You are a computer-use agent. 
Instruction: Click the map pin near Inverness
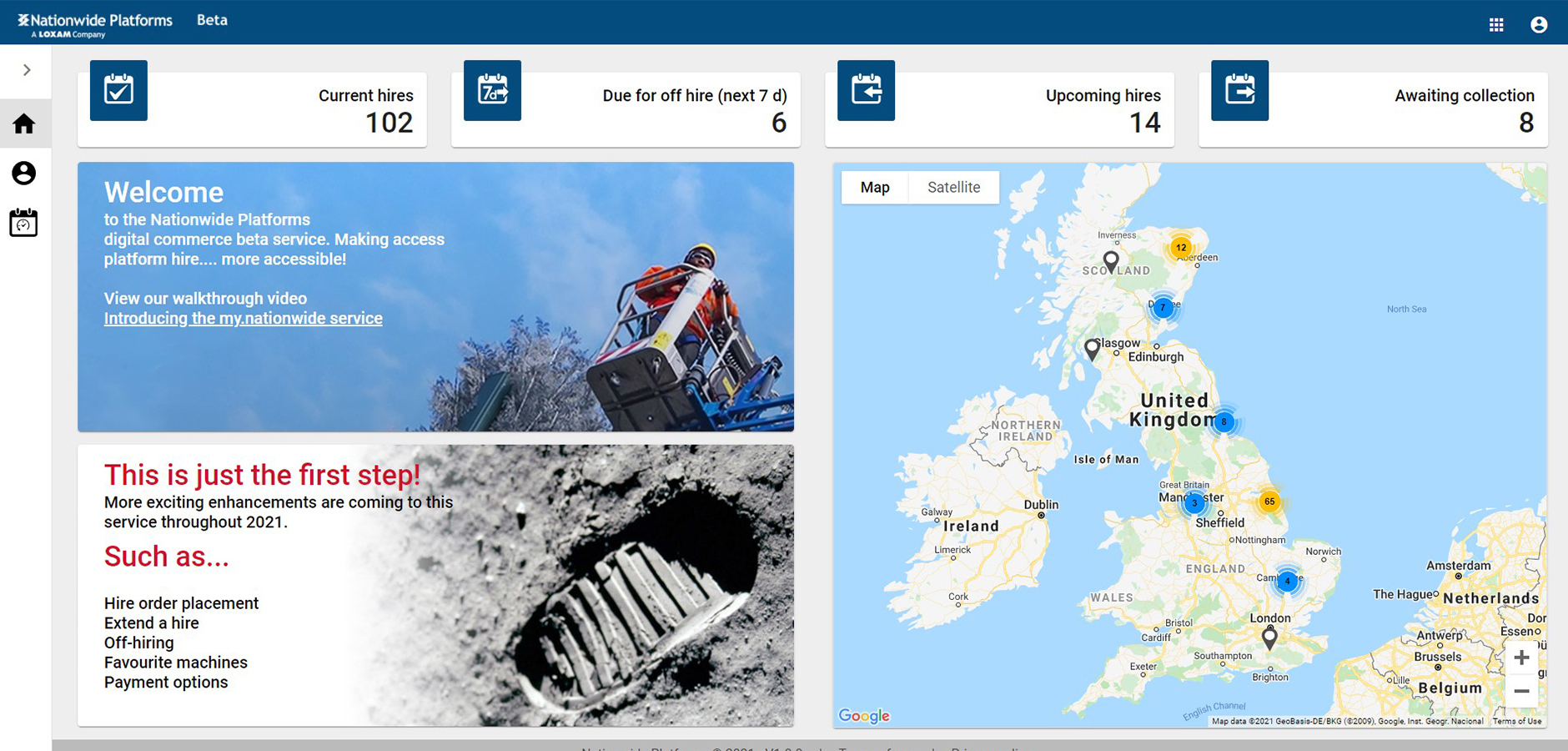pos(1111,262)
